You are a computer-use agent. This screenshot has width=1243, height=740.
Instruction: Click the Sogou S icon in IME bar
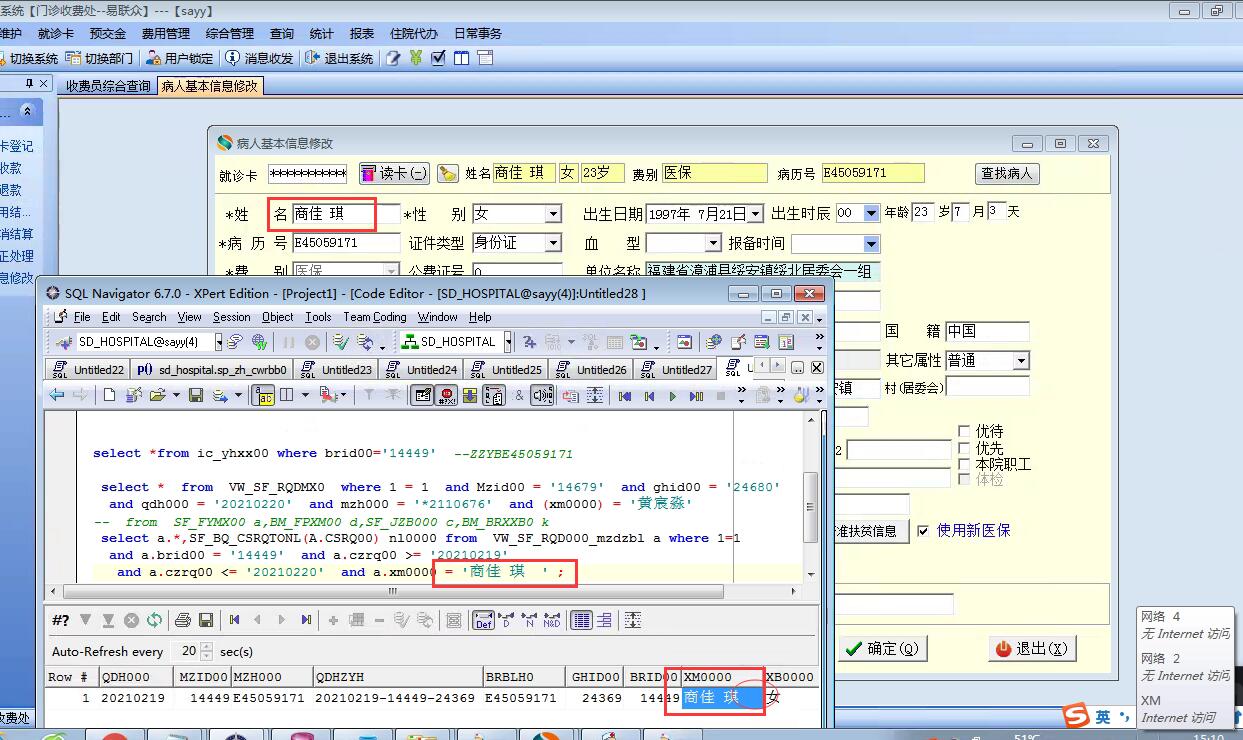coord(1076,716)
